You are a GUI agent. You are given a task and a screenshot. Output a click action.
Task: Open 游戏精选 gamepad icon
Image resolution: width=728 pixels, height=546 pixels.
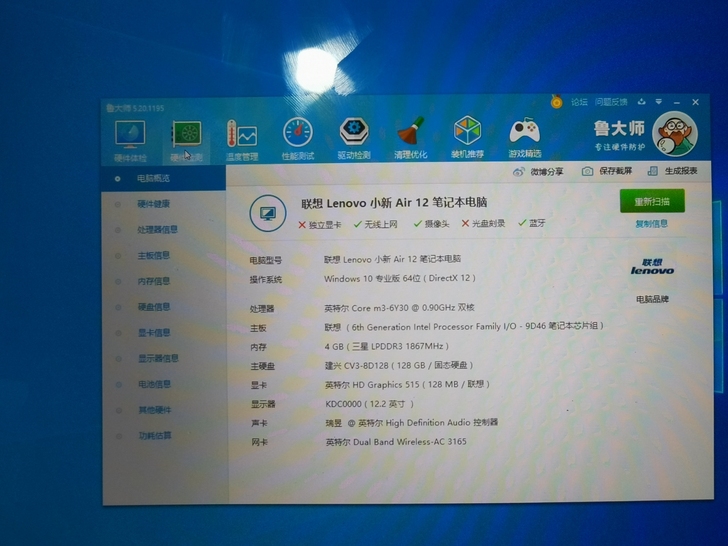click(525, 130)
